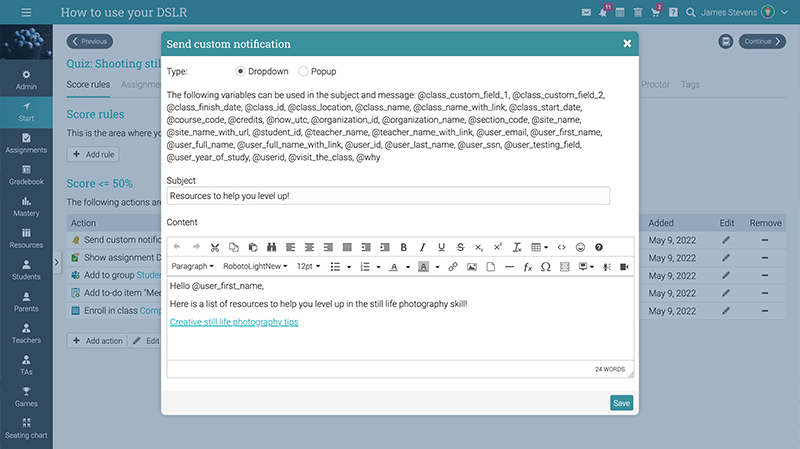
Task: Save the custom notification
Action: coord(621,403)
